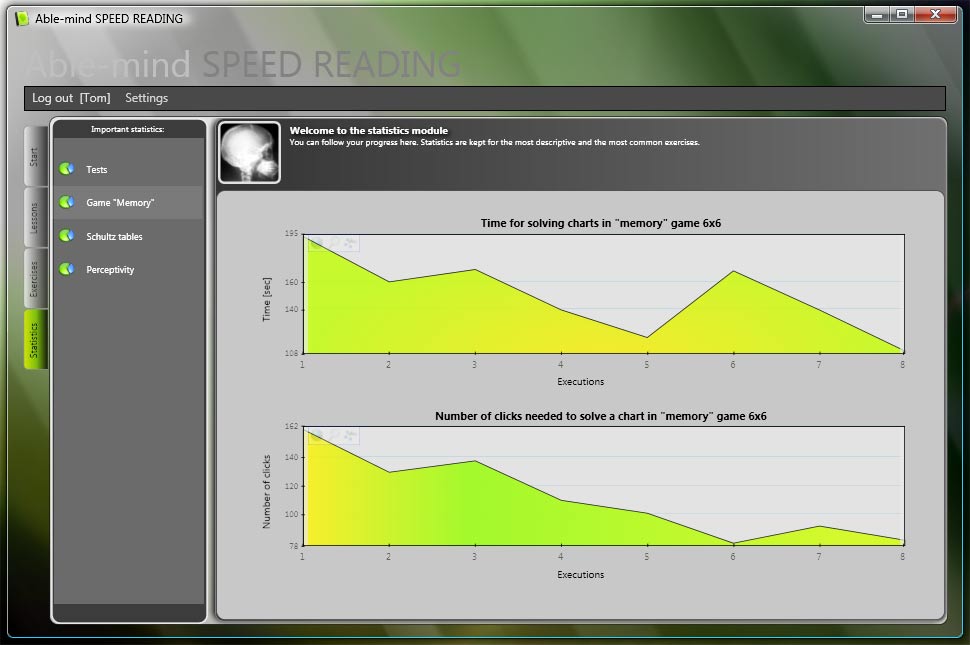
Task: Open Schultz tables statistics
Action: (x=129, y=236)
